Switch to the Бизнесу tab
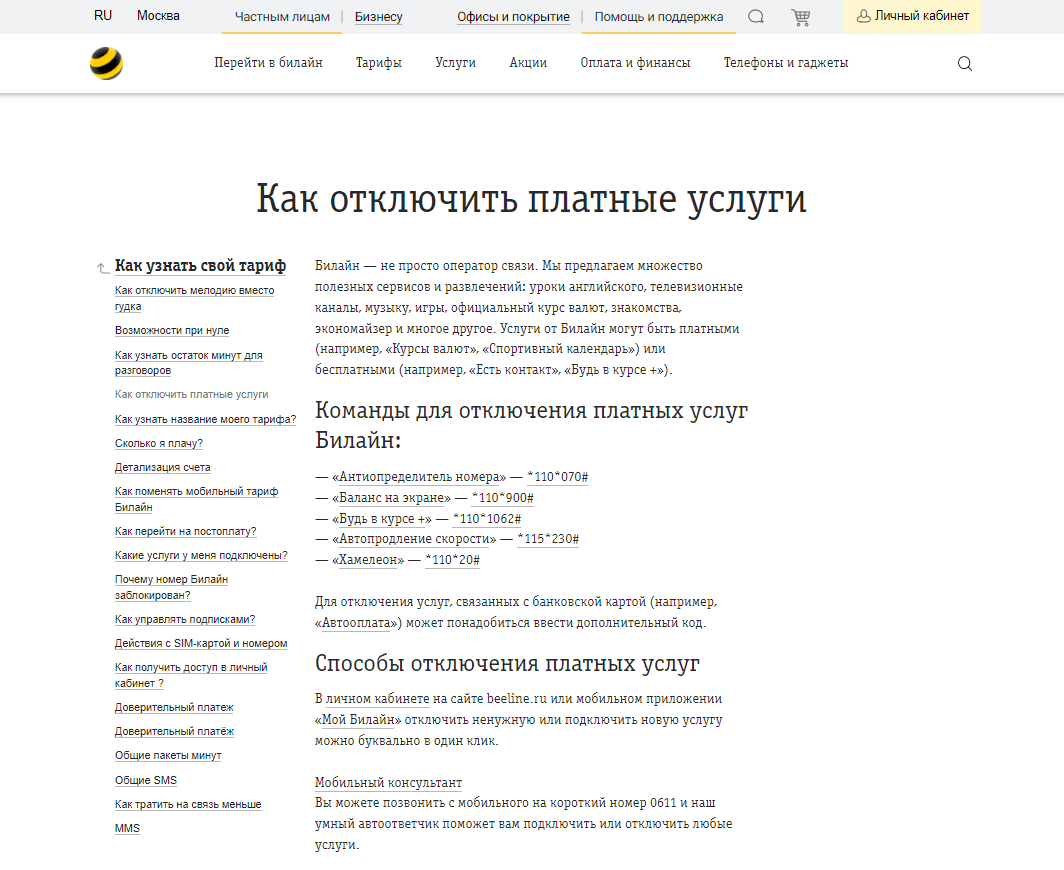The width and height of the screenshot is (1064, 870). [x=379, y=16]
